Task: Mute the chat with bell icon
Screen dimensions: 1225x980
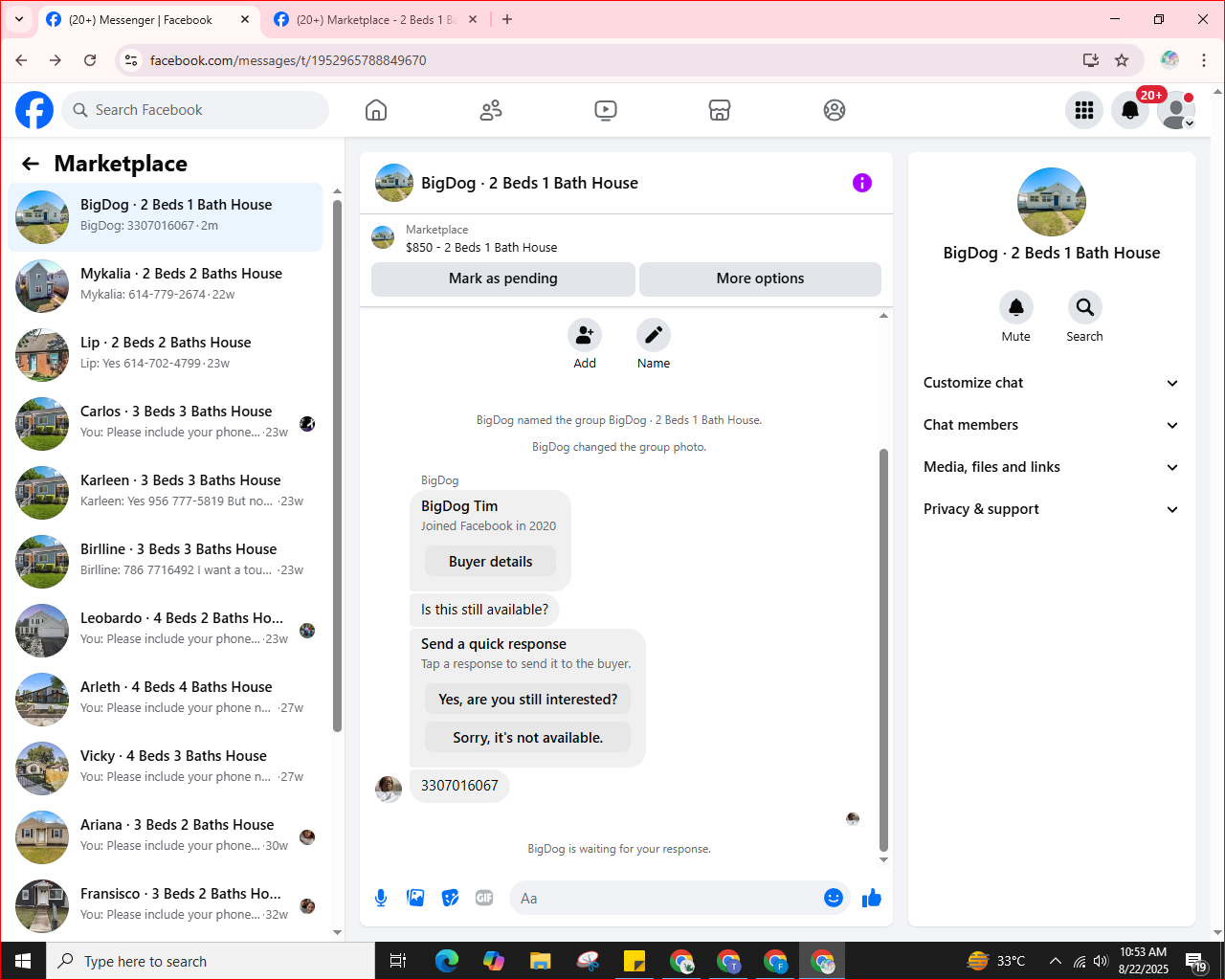Action: point(1016,307)
